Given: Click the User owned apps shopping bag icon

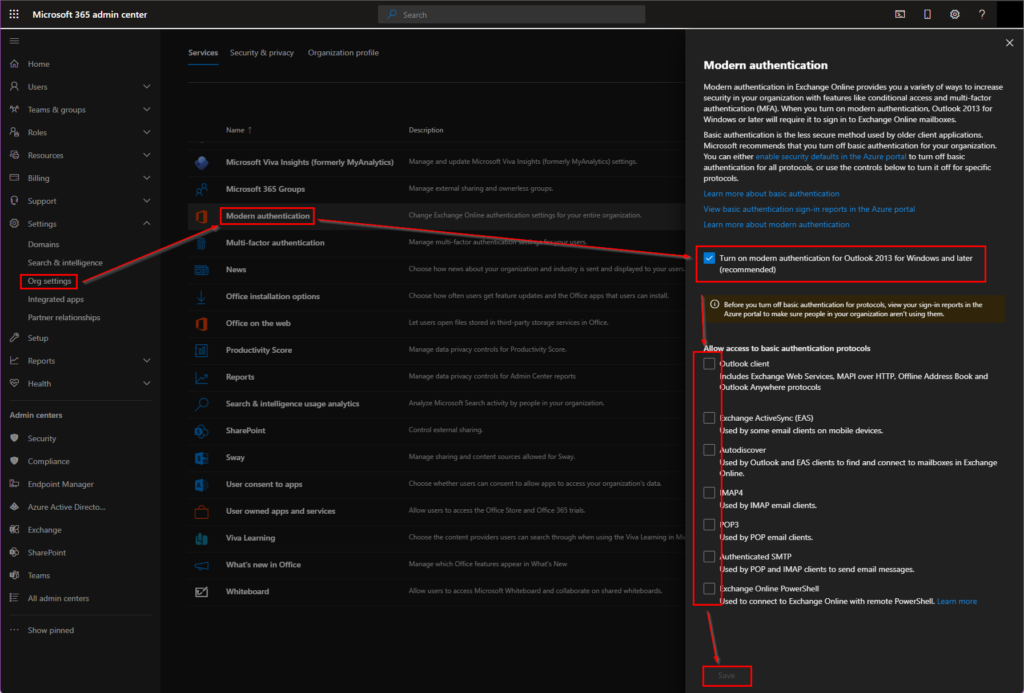Looking at the screenshot, I should click(202, 511).
